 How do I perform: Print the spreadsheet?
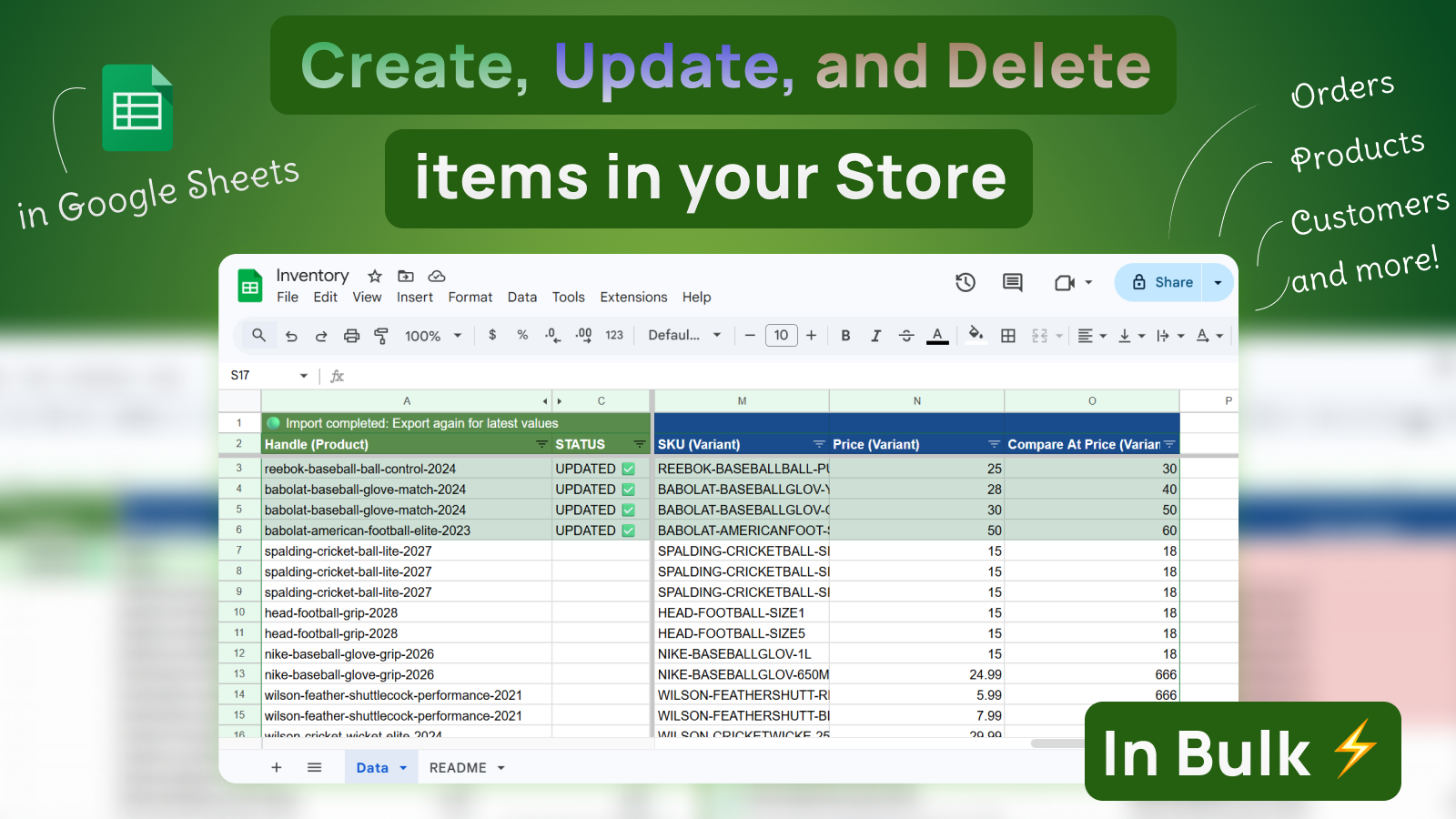click(351, 336)
